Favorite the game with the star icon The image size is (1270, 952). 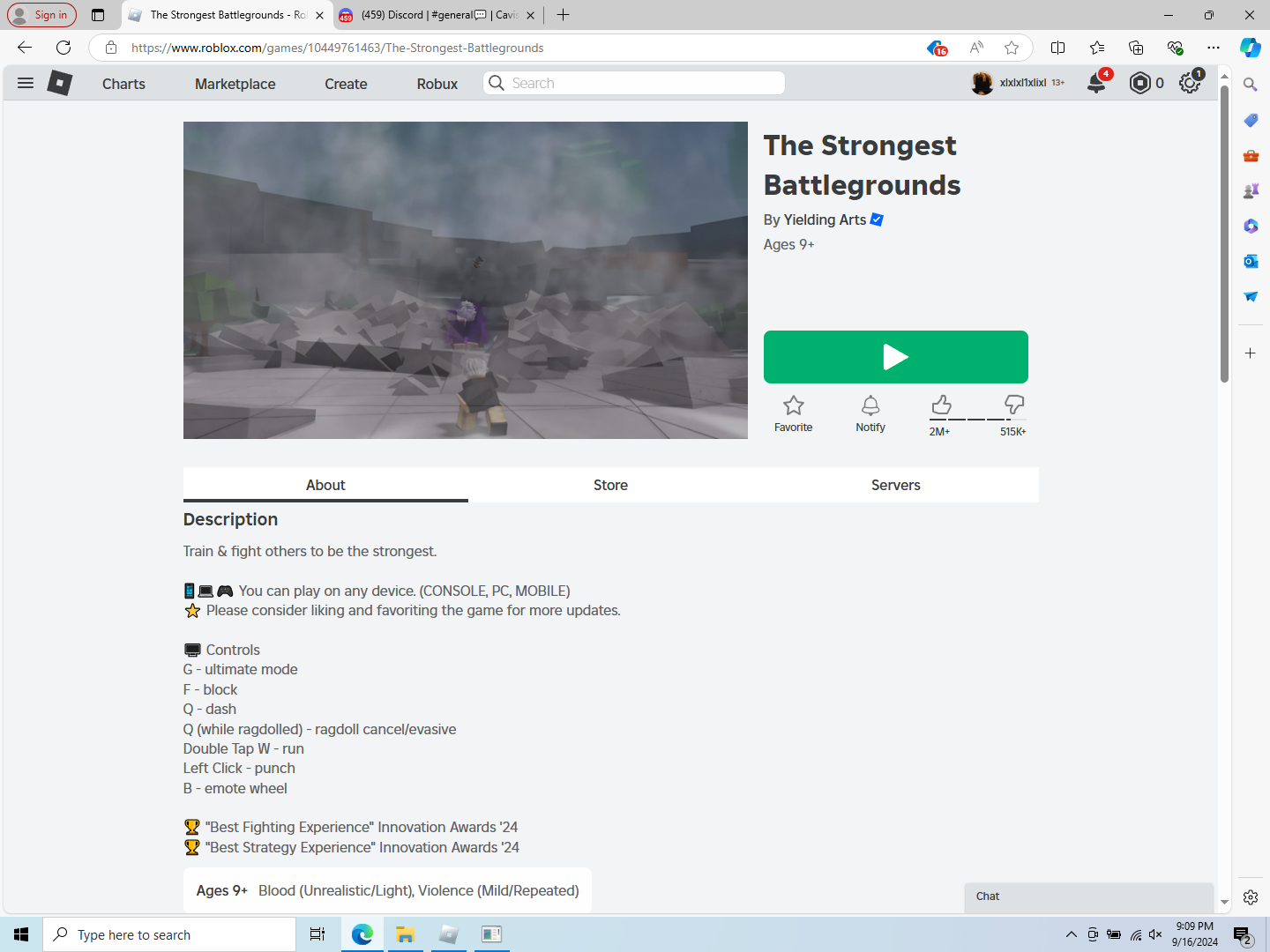tap(794, 405)
